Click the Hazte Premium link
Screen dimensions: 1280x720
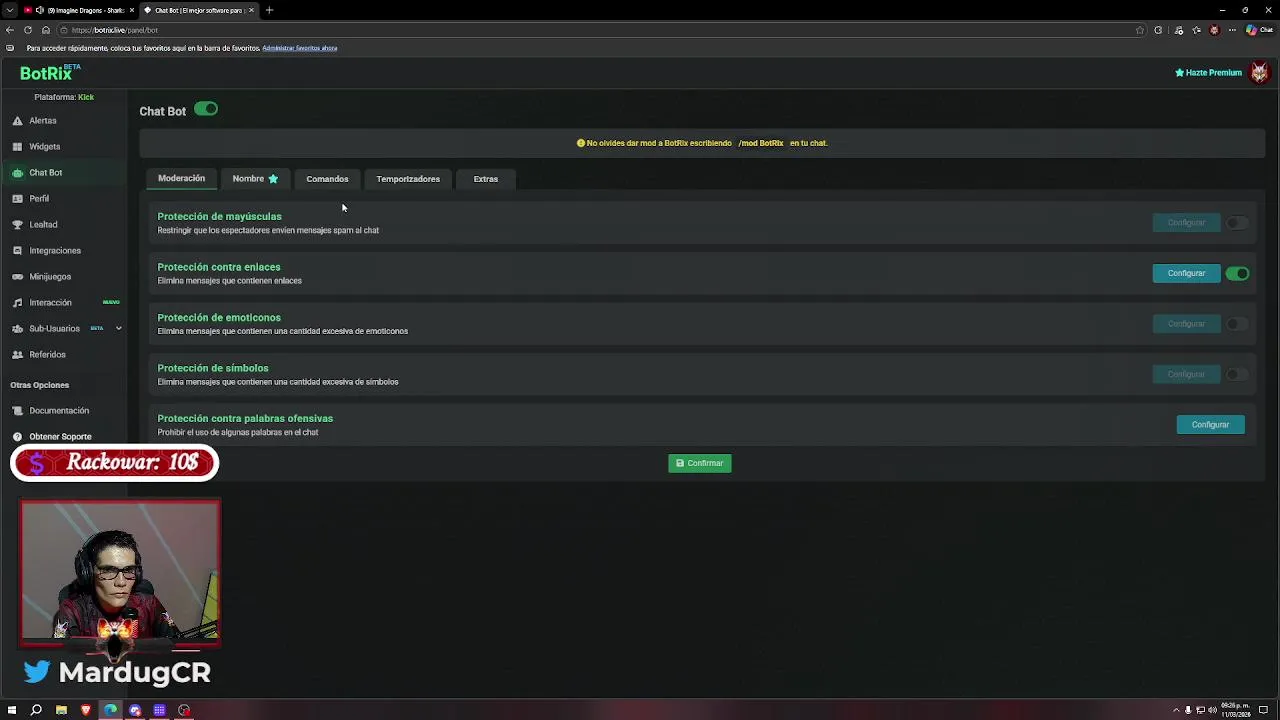(x=1208, y=73)
